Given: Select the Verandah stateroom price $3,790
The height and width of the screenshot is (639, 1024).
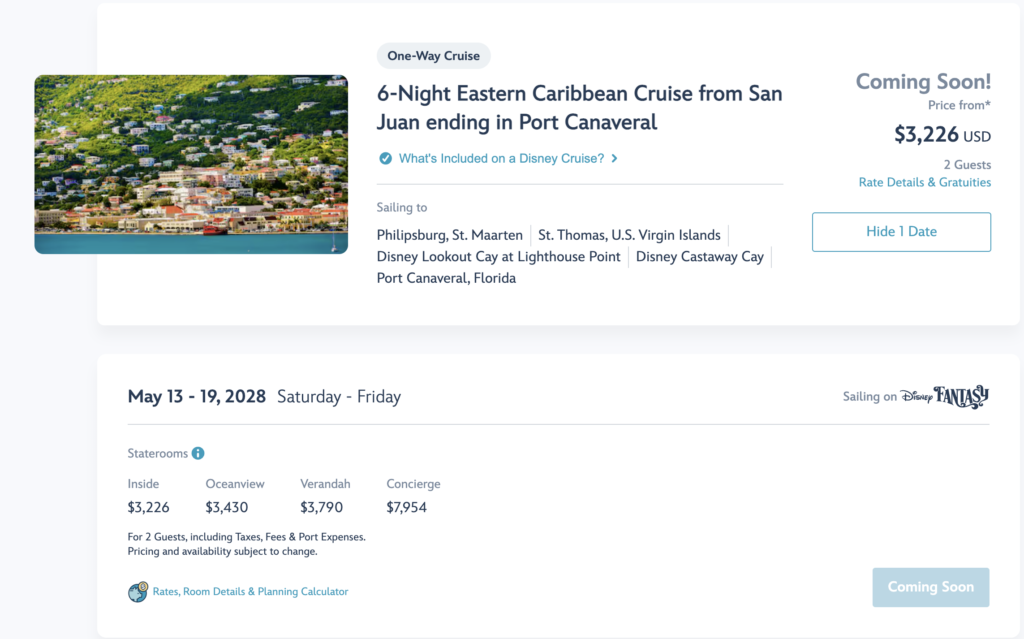Looking at the screenshot, I should (x=321, y=507).
